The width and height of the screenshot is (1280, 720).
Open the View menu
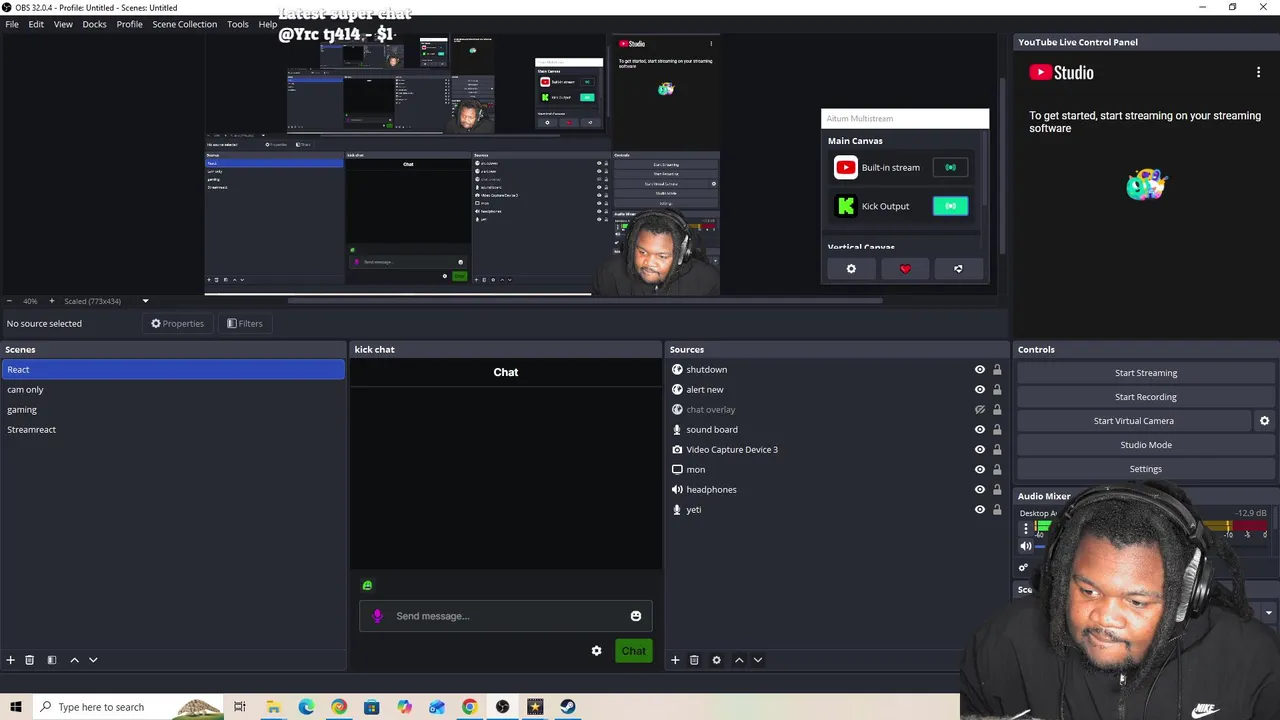click(63, 24)
